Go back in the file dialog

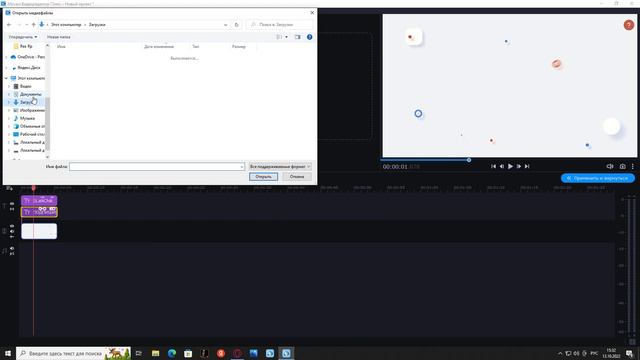(x=9, y=25)
